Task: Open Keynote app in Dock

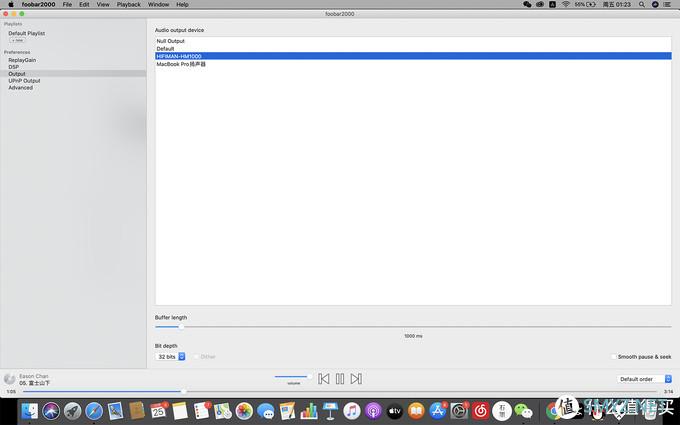Action: point(330,410)
